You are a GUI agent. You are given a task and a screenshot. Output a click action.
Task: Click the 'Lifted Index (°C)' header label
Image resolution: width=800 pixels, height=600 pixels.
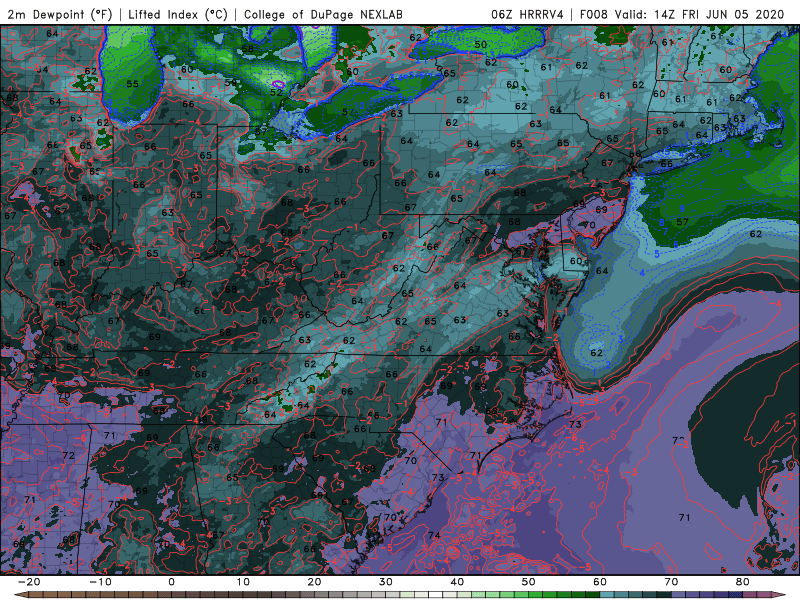coord(178,14)
